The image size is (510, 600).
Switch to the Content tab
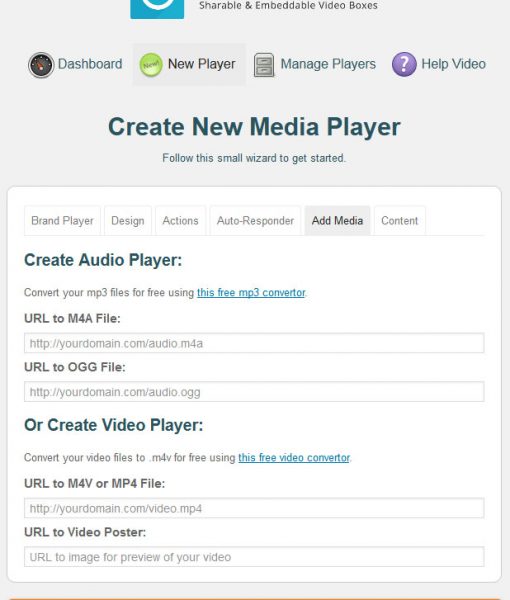(x=399, y=221)
